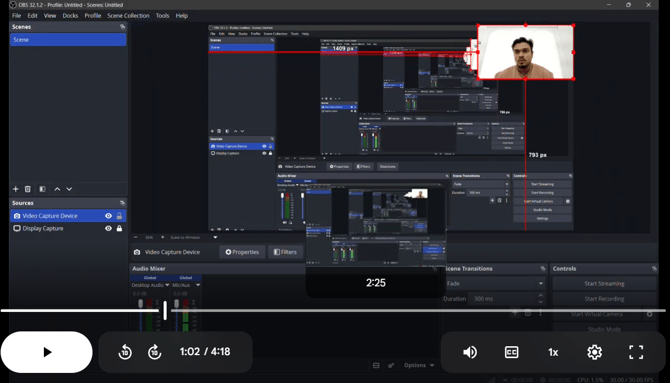Screen dimensions: 670x383
Task: Open the Scene Collection menu
Action: pos(128,15)
